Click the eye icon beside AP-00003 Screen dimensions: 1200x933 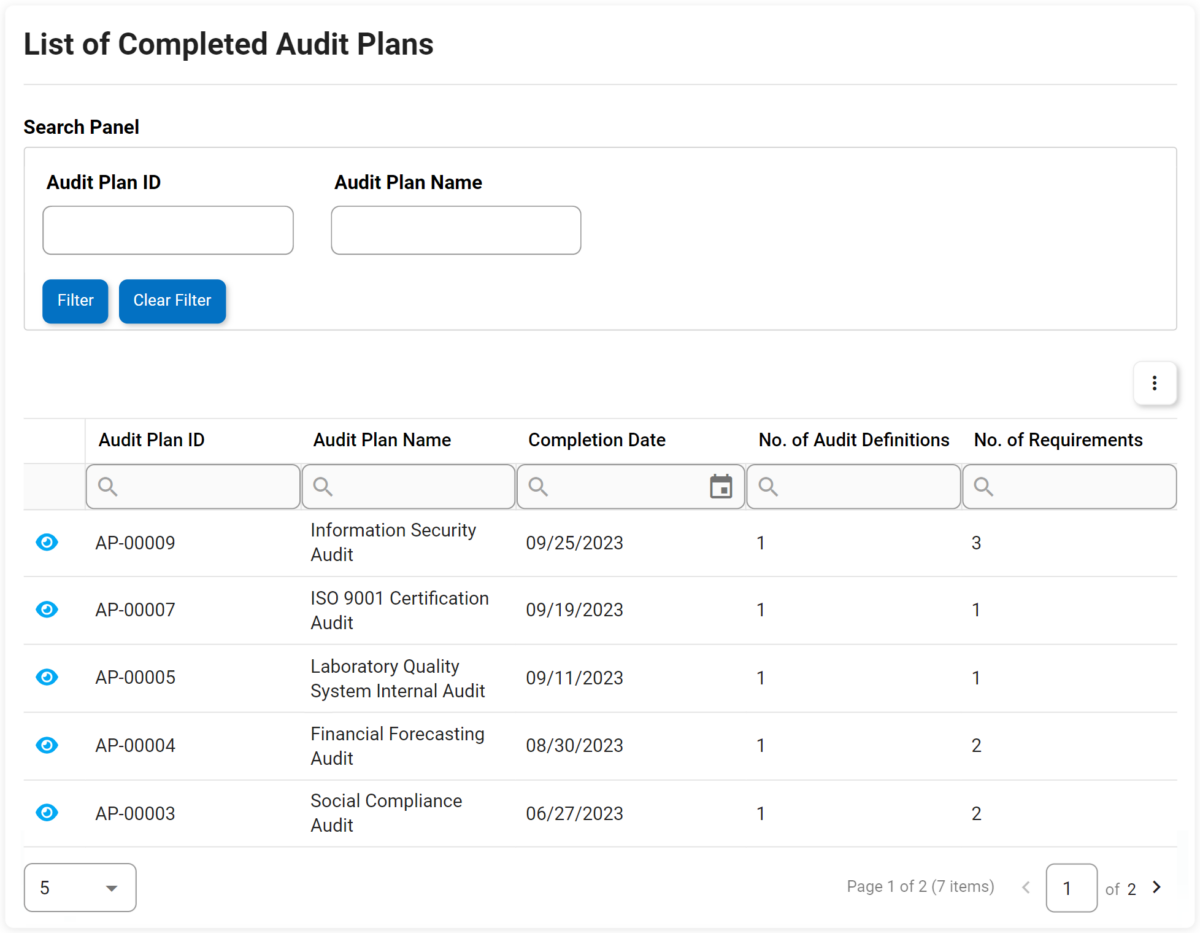click(x=46, y=812)
